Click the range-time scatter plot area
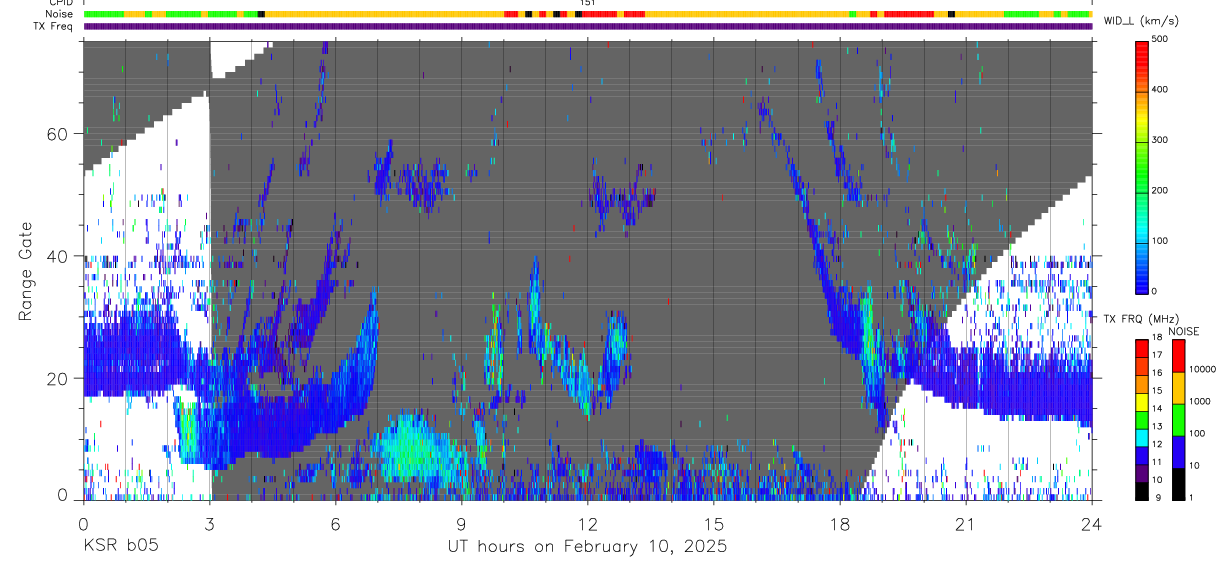This screenshot has height=567, width=1228. point(588,270)
